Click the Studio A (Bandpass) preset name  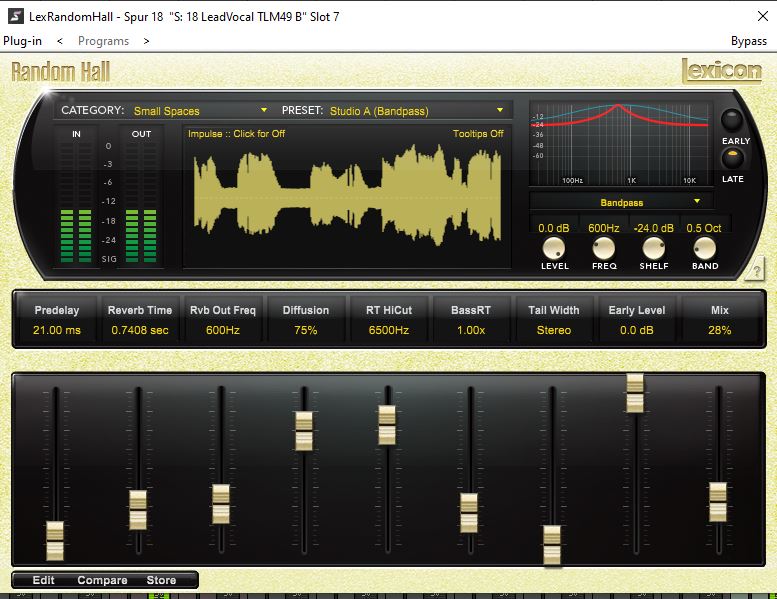coord(379,111)
